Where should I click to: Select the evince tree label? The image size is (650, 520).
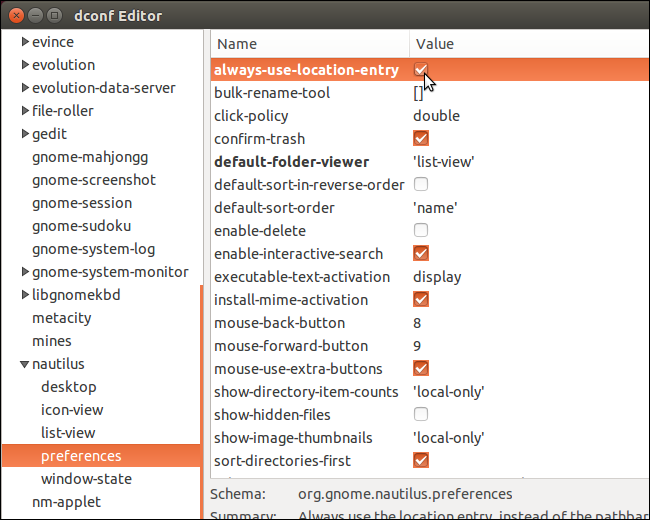point(53,42)
